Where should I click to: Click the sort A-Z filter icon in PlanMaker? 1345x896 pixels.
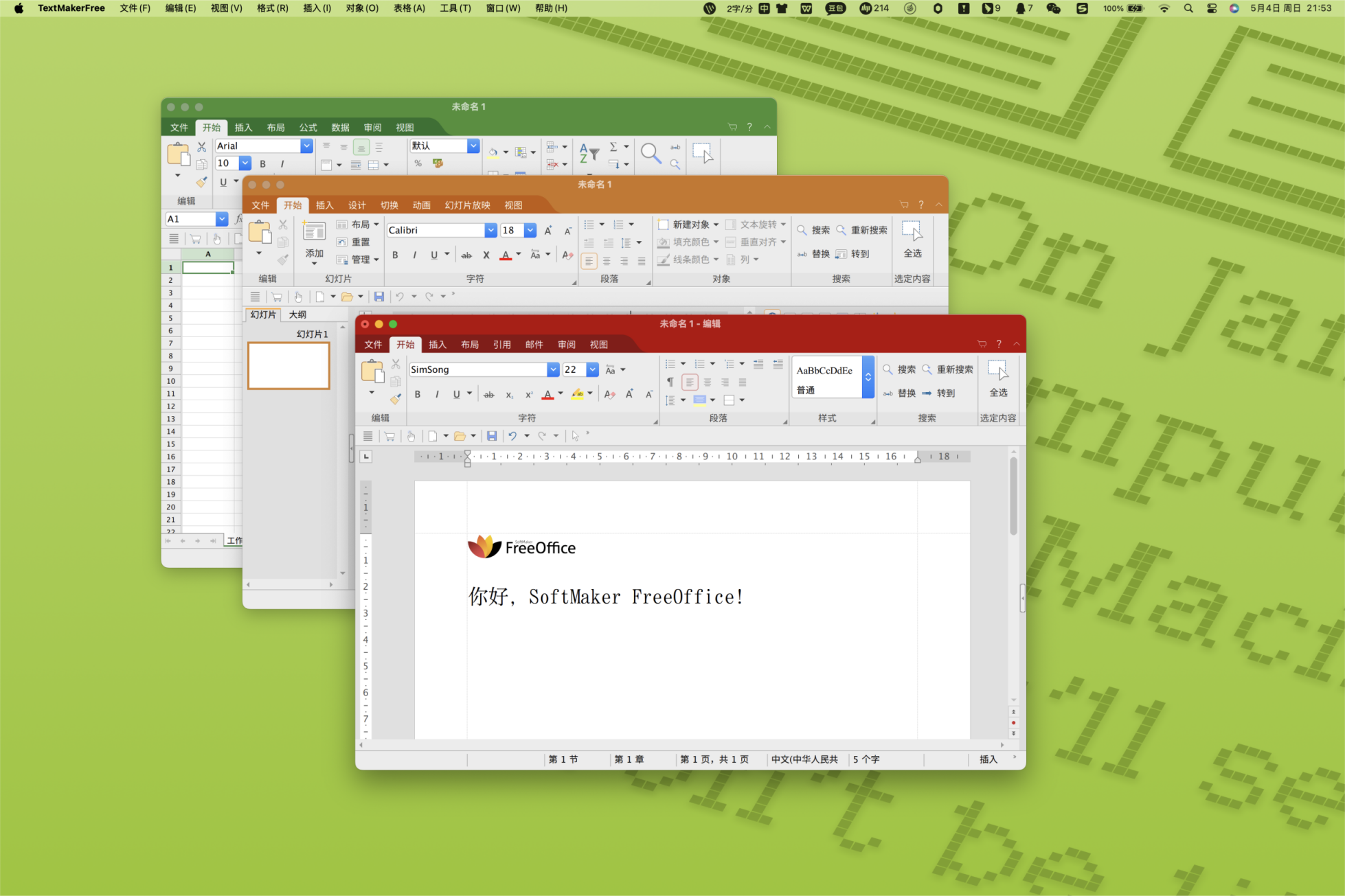tap(589, 153)
